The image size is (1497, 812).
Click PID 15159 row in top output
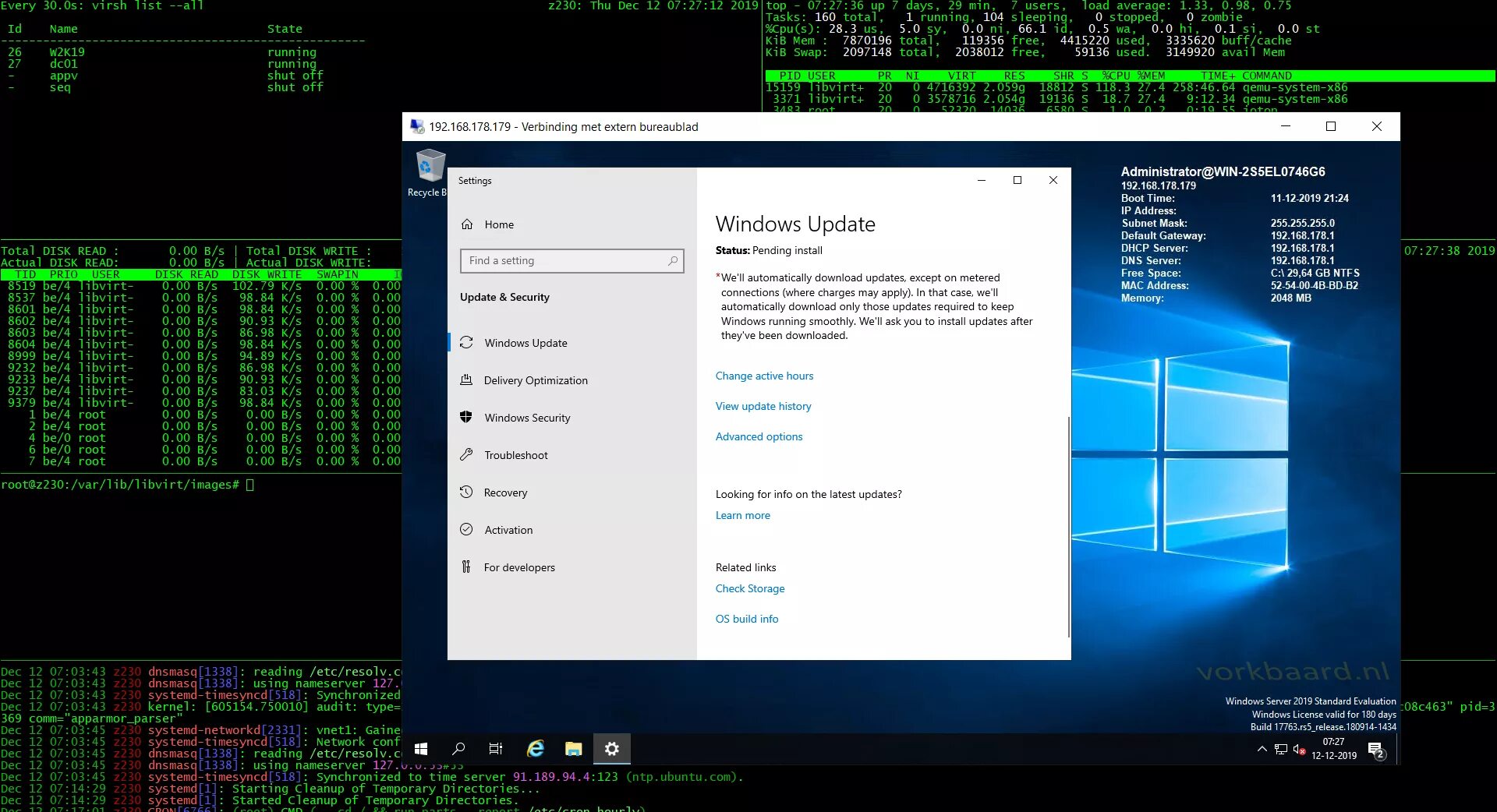(1056, 87)
